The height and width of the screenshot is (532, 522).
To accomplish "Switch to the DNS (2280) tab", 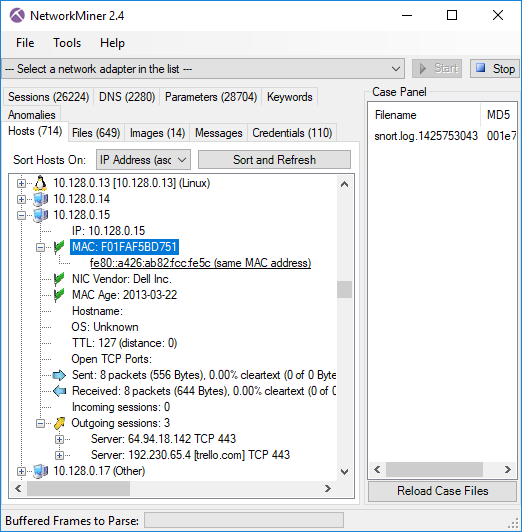I will click(127, 97).
